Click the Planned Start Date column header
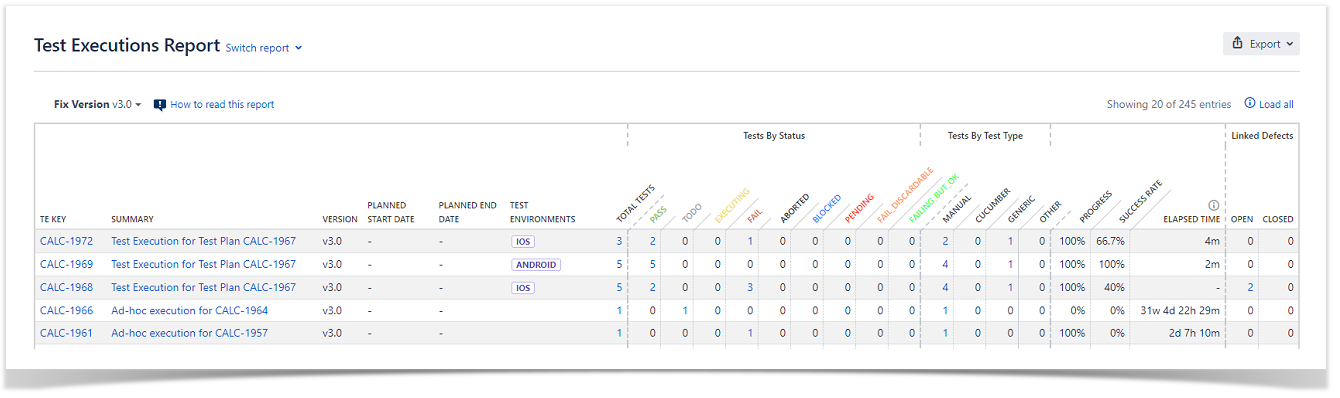Image resolution: width=1340 pixels, height=398 pixels. tap(387, 212)
